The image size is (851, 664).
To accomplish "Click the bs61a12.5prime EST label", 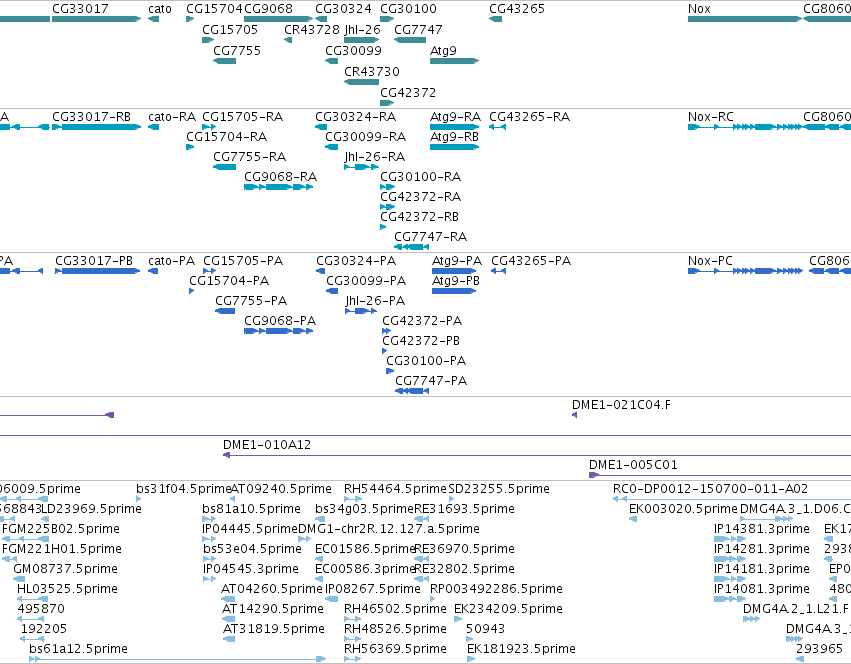I will 79,649.
